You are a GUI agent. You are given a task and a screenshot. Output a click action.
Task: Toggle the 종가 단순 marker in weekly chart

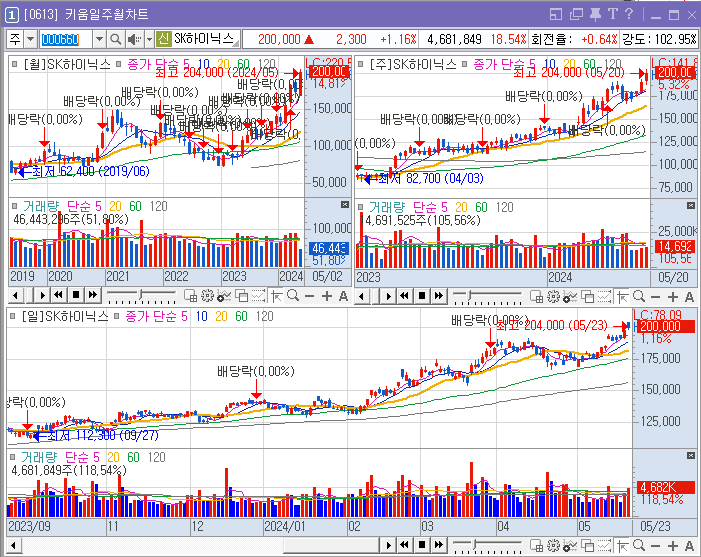tap(465, 64)
